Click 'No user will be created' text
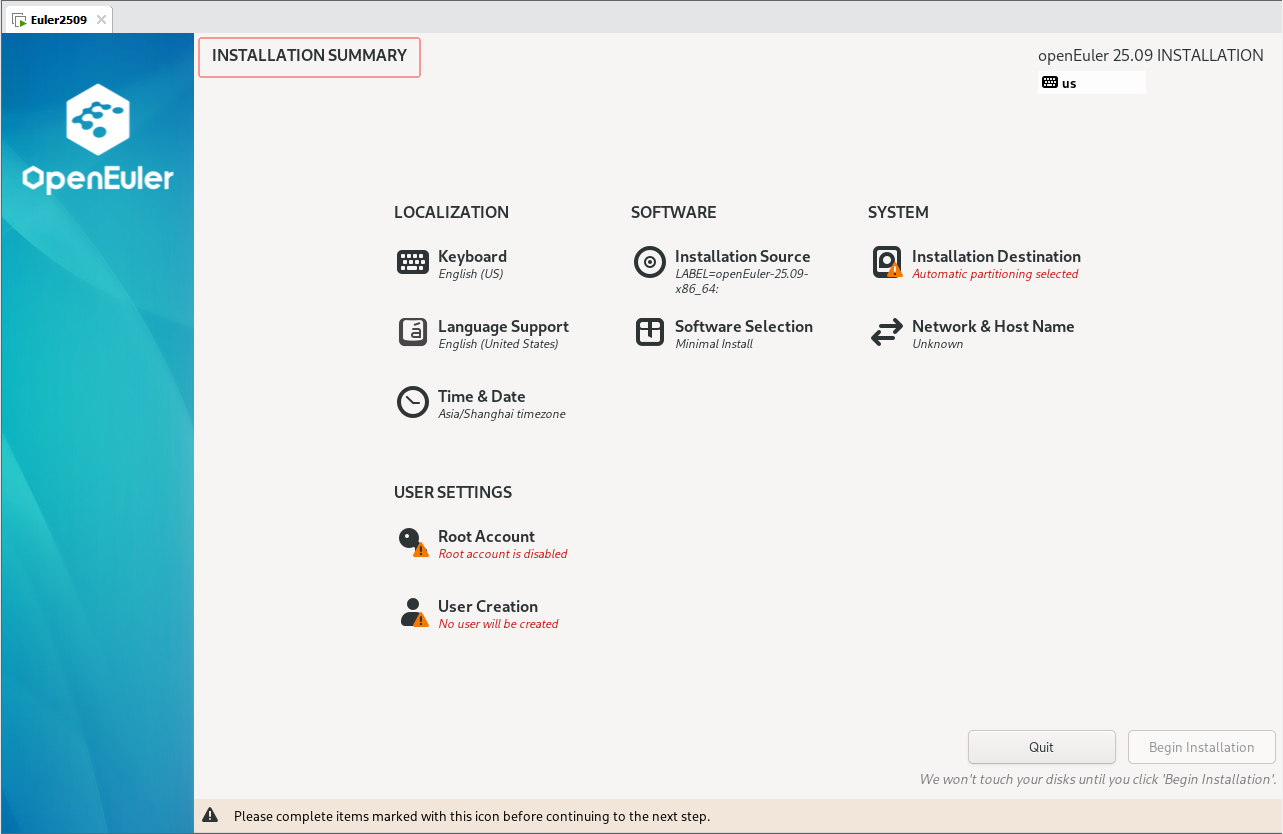 click(x=498, y=624)
